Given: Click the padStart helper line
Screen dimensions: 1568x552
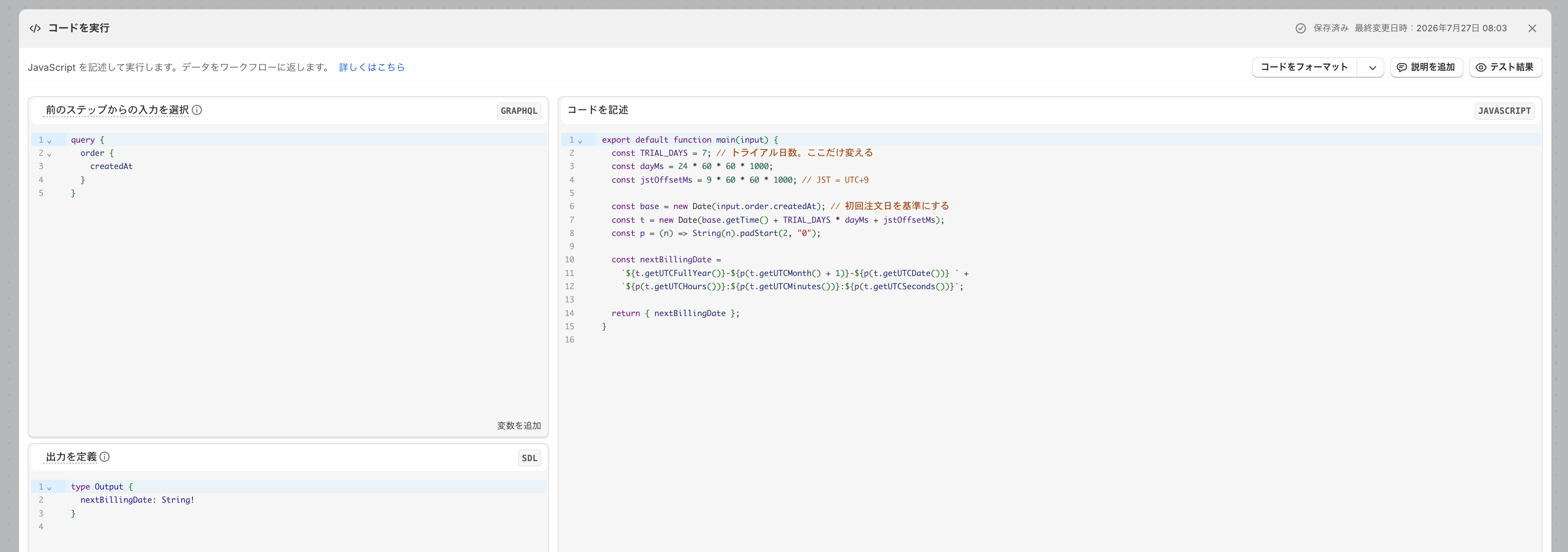Looking at the screenshot, I should coord(716,233).
